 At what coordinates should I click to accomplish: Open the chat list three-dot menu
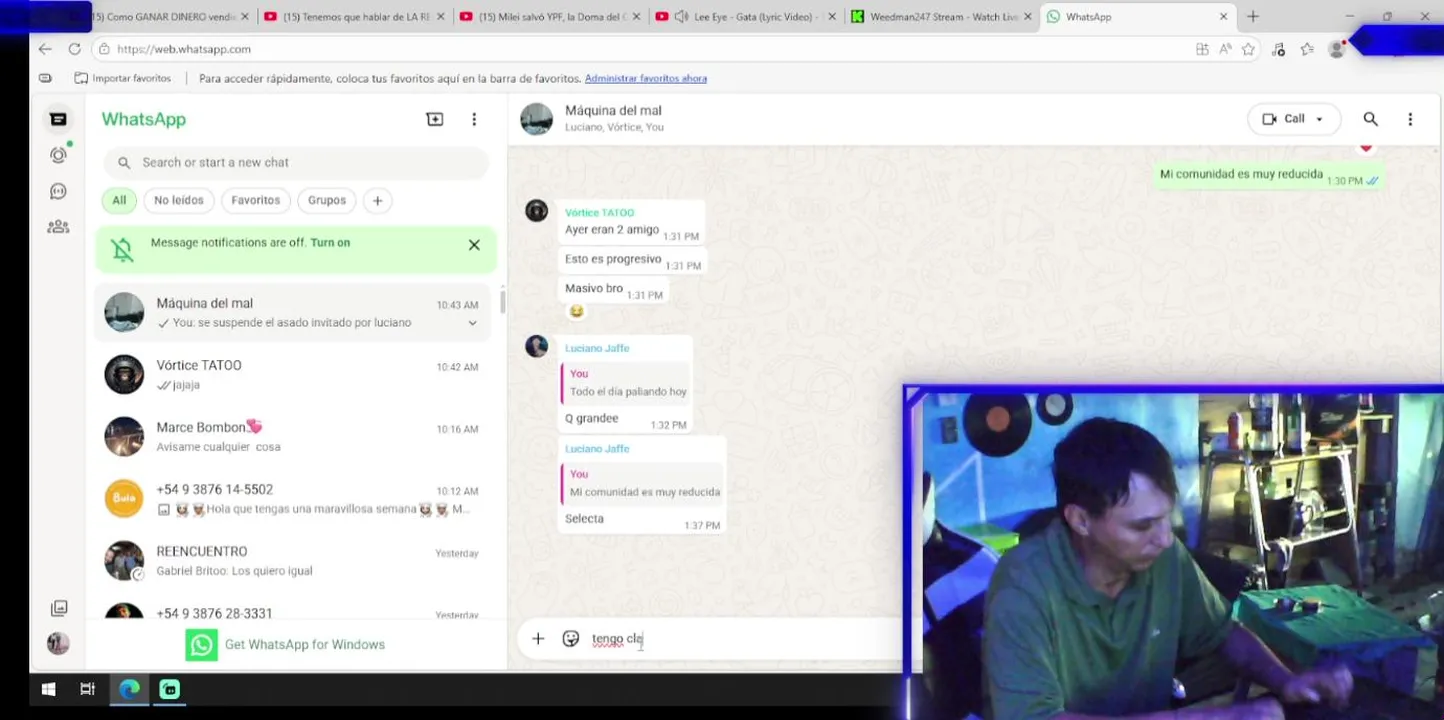click(474, 119)
